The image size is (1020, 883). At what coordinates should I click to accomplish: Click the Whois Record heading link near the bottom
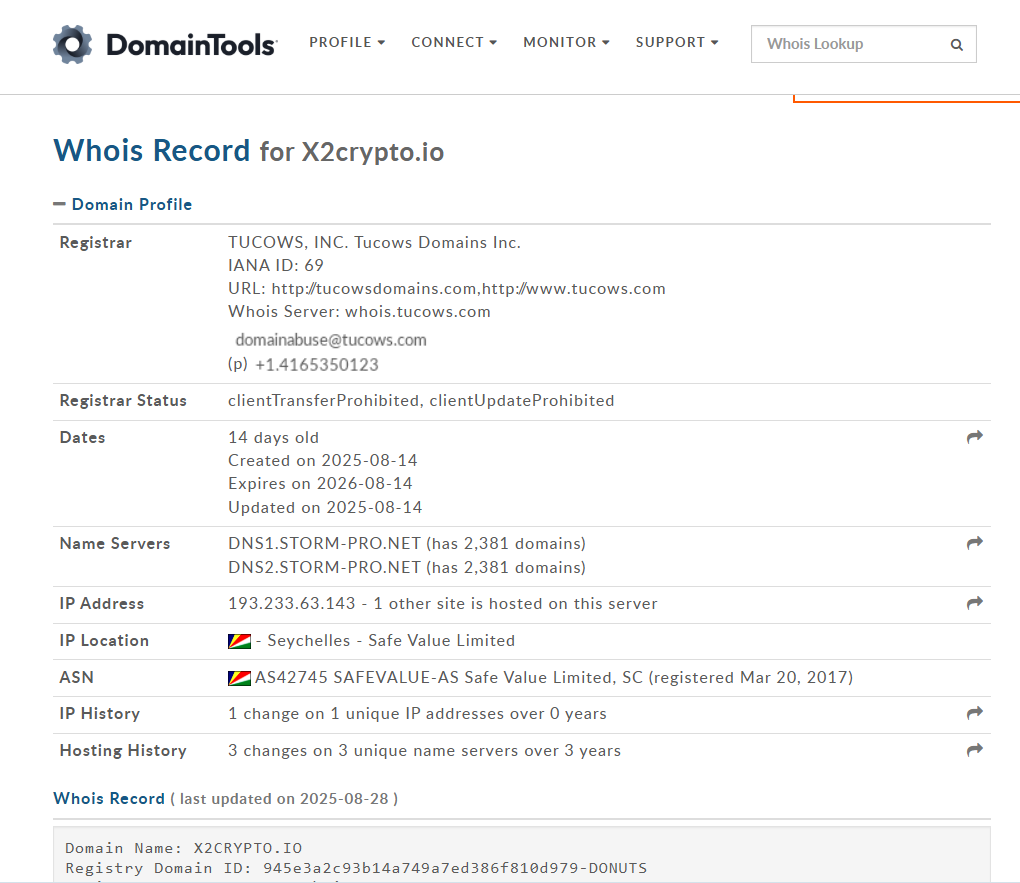(x=109, y=798)
